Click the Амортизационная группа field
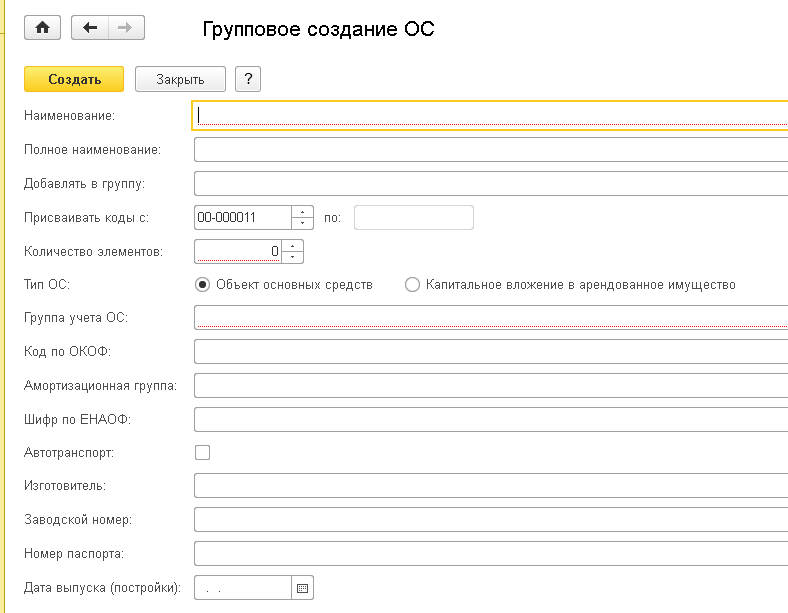 [490, 385]
